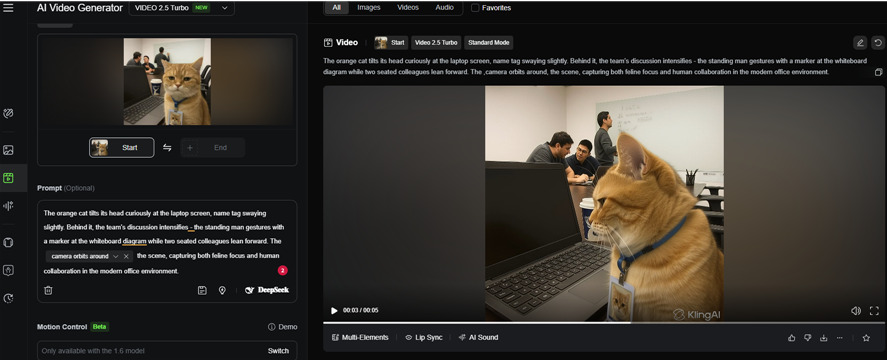Open the VIDEO 2.5 Turbo model dropdown

pyautogui.click(x=182, y=8)
